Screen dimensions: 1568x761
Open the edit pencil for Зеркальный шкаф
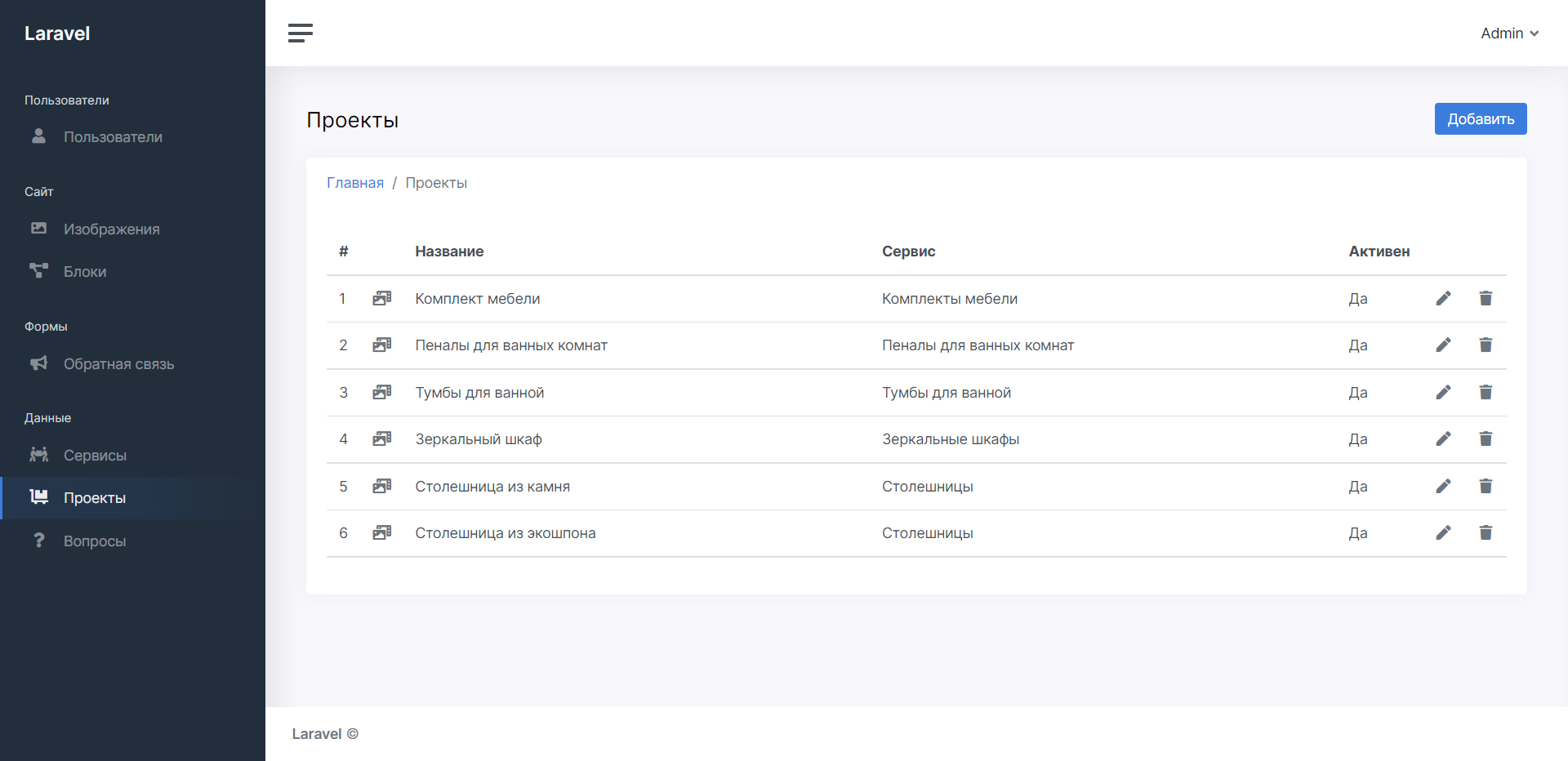click(x=1443, y=438)
